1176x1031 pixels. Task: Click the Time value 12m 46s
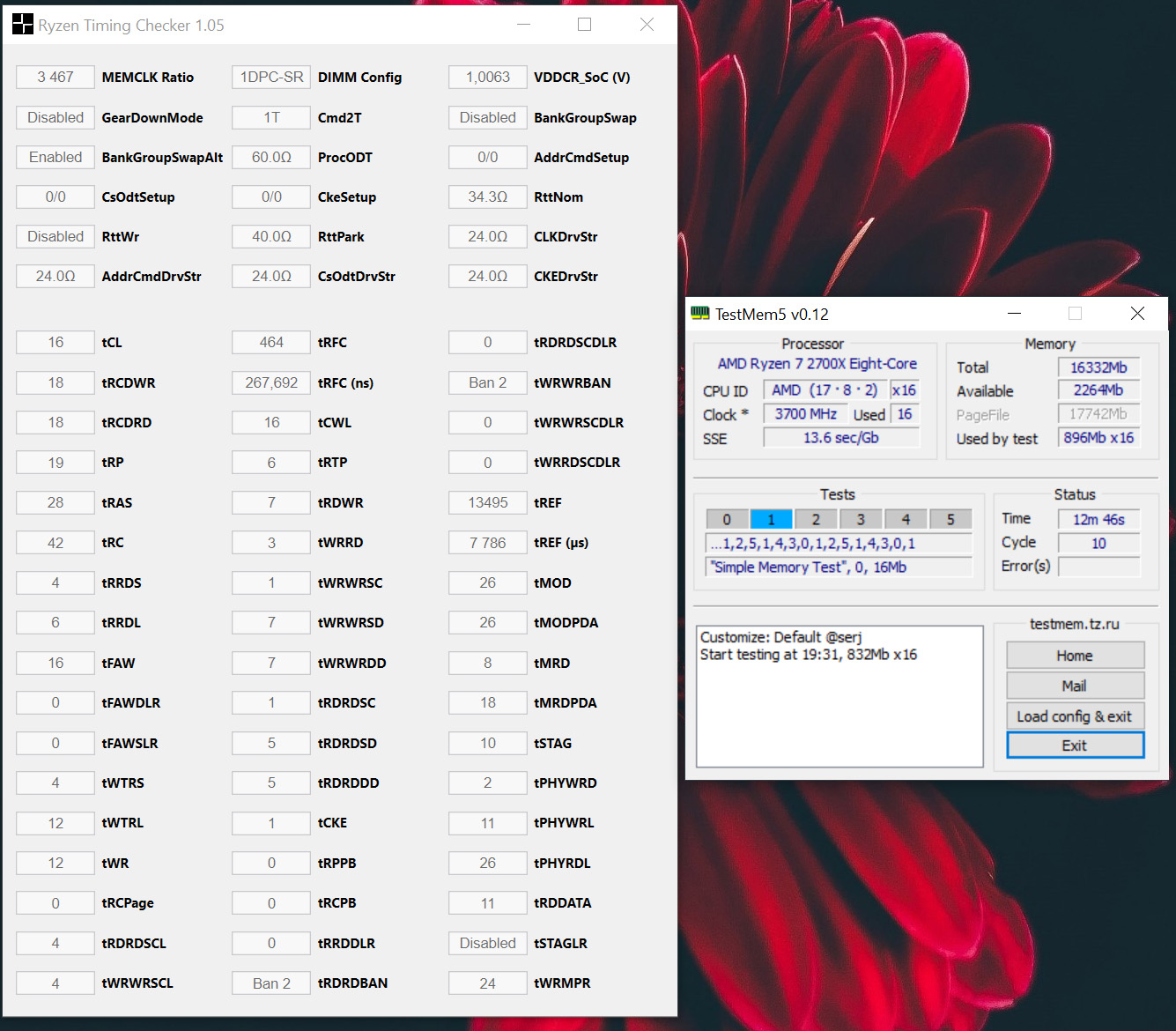(1098, 520)
